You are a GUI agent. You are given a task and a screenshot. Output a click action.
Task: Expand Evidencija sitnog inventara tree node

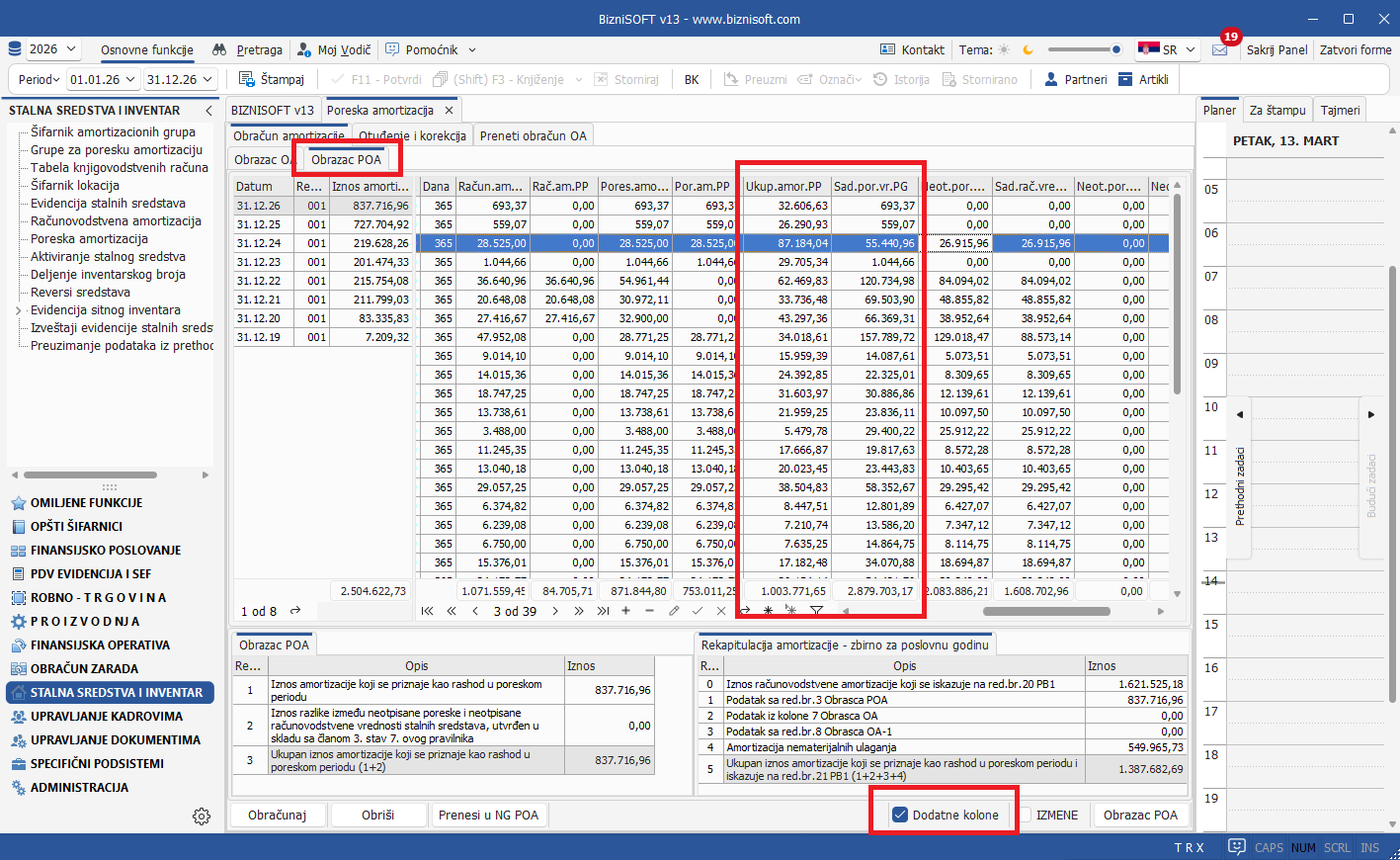pos(18,310)
